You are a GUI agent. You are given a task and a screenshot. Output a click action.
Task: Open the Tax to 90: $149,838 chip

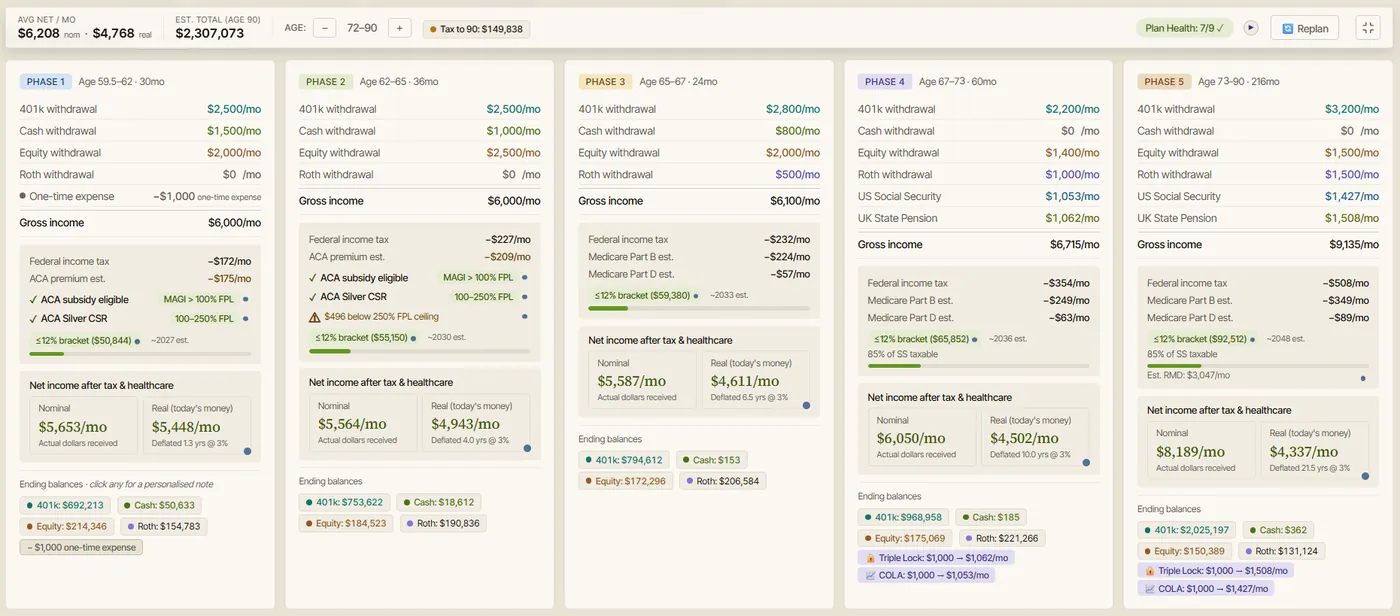pyautogui.click(x=476, y=29)
